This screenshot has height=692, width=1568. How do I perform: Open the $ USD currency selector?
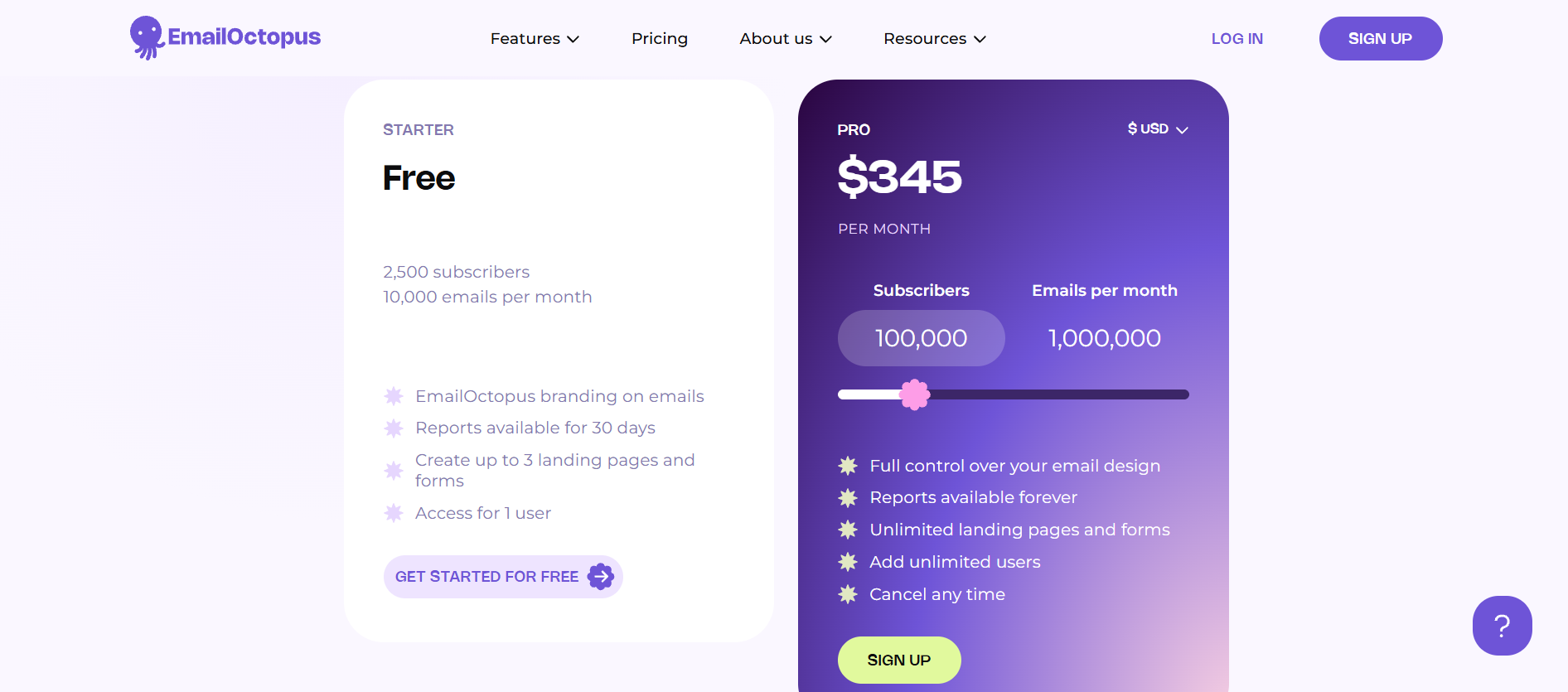(x=1157, y=128)
